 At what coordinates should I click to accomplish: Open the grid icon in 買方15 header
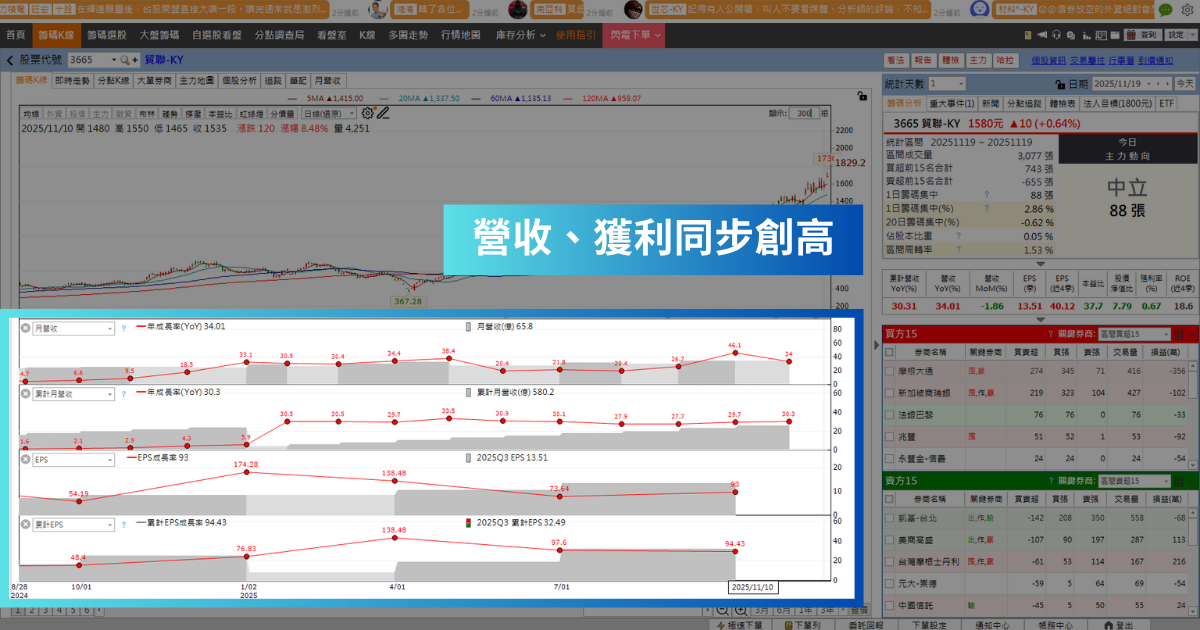pyautogui.click(x=1177, y=333)
